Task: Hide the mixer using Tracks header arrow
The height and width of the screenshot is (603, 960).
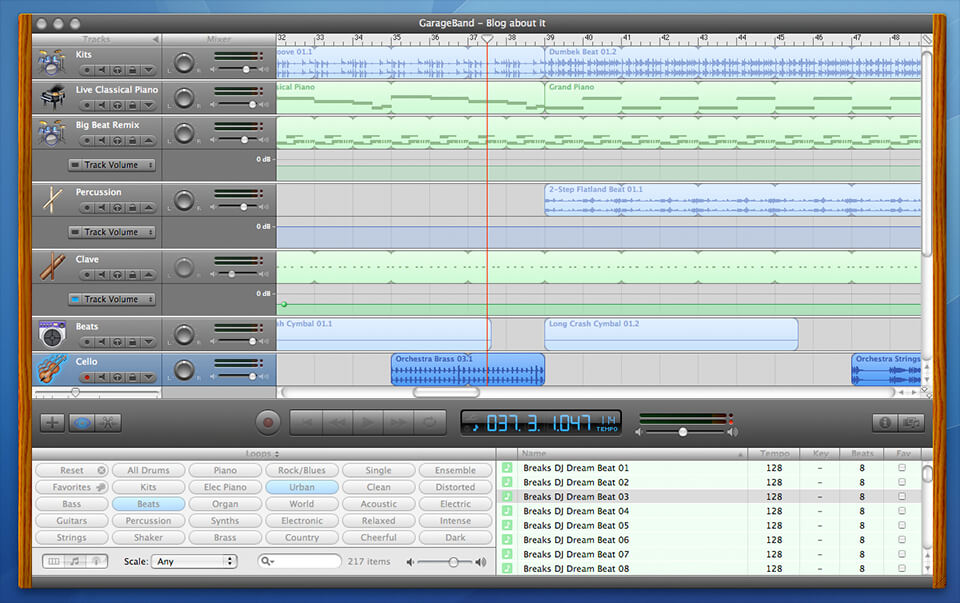Action: (156, 39)
